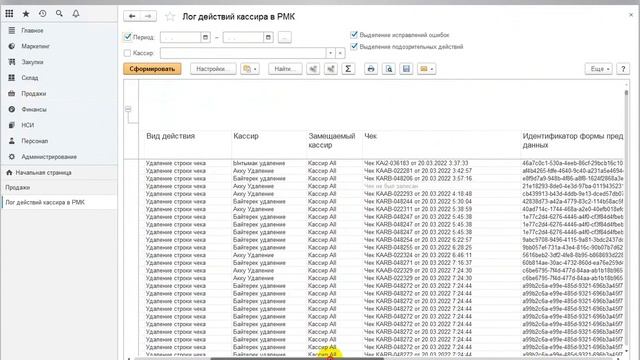Open the sections menu grid icon
This screenshot has width=640, height=360.
9,13
